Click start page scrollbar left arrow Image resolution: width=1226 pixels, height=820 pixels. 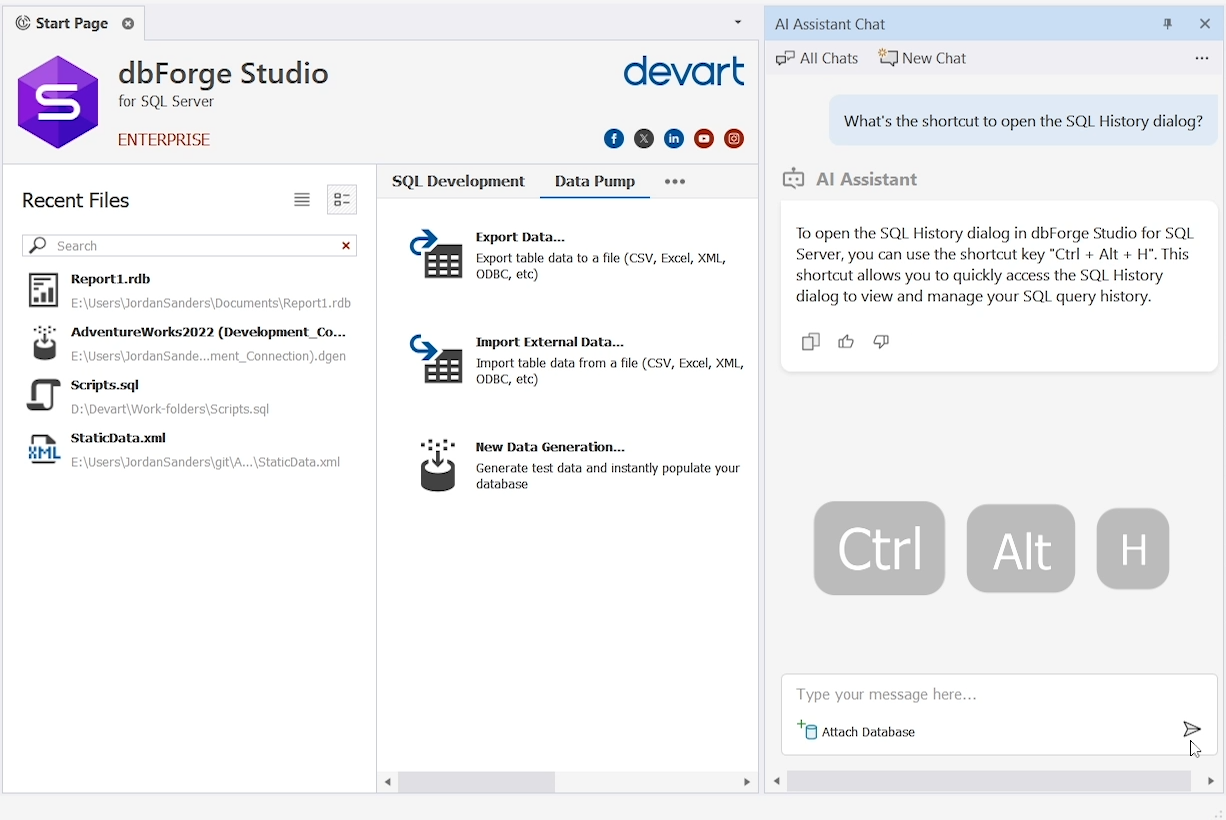click(x=388, y=782)
